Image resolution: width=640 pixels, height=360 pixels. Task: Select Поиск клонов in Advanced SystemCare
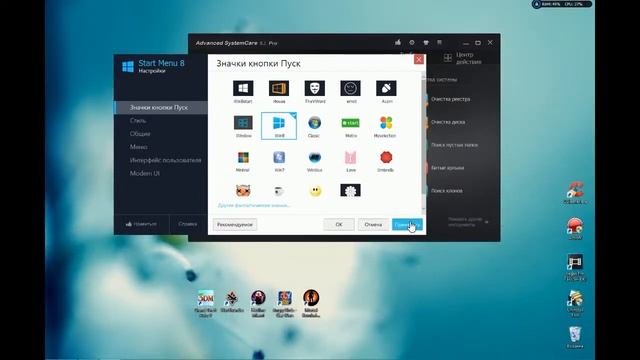(x=447, y=191)
